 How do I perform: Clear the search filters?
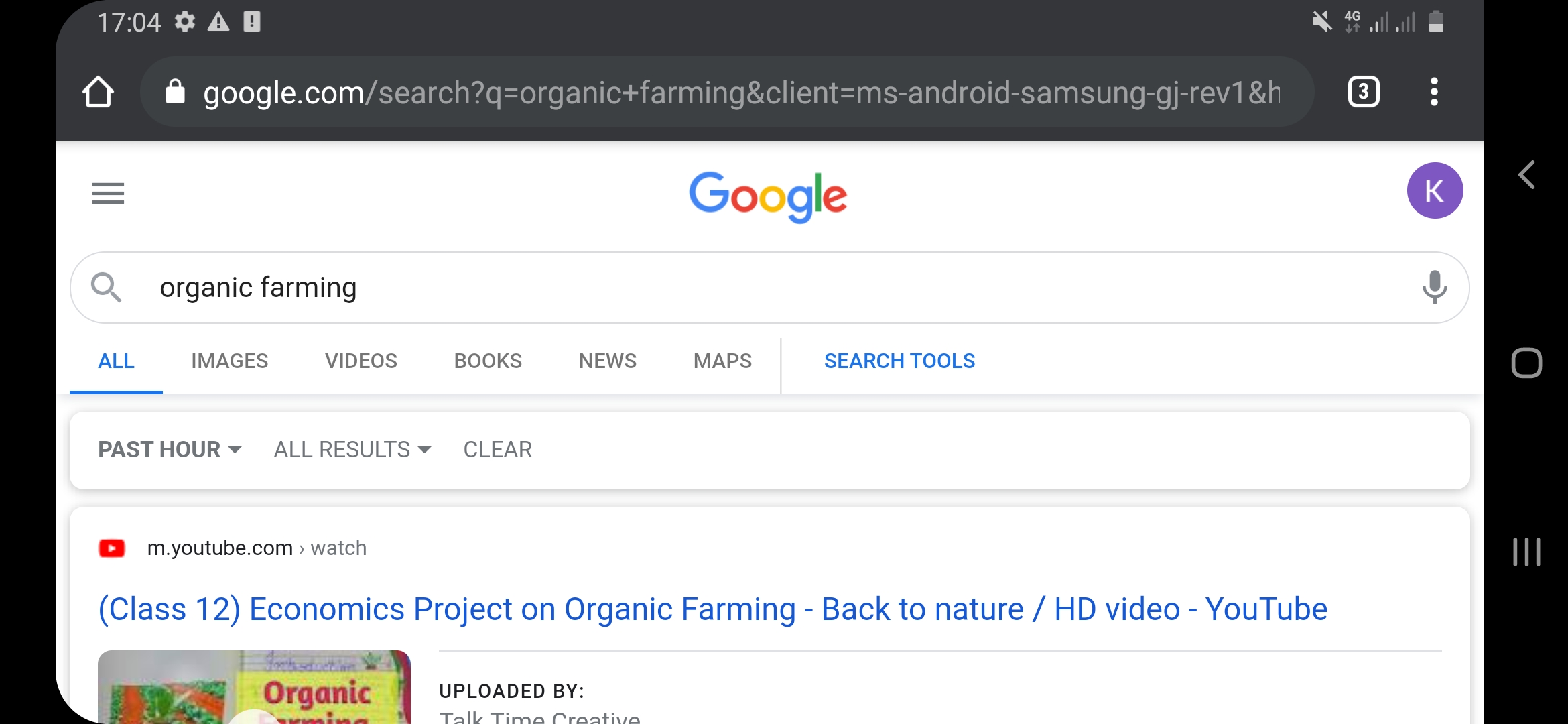(x=498, y=450)
